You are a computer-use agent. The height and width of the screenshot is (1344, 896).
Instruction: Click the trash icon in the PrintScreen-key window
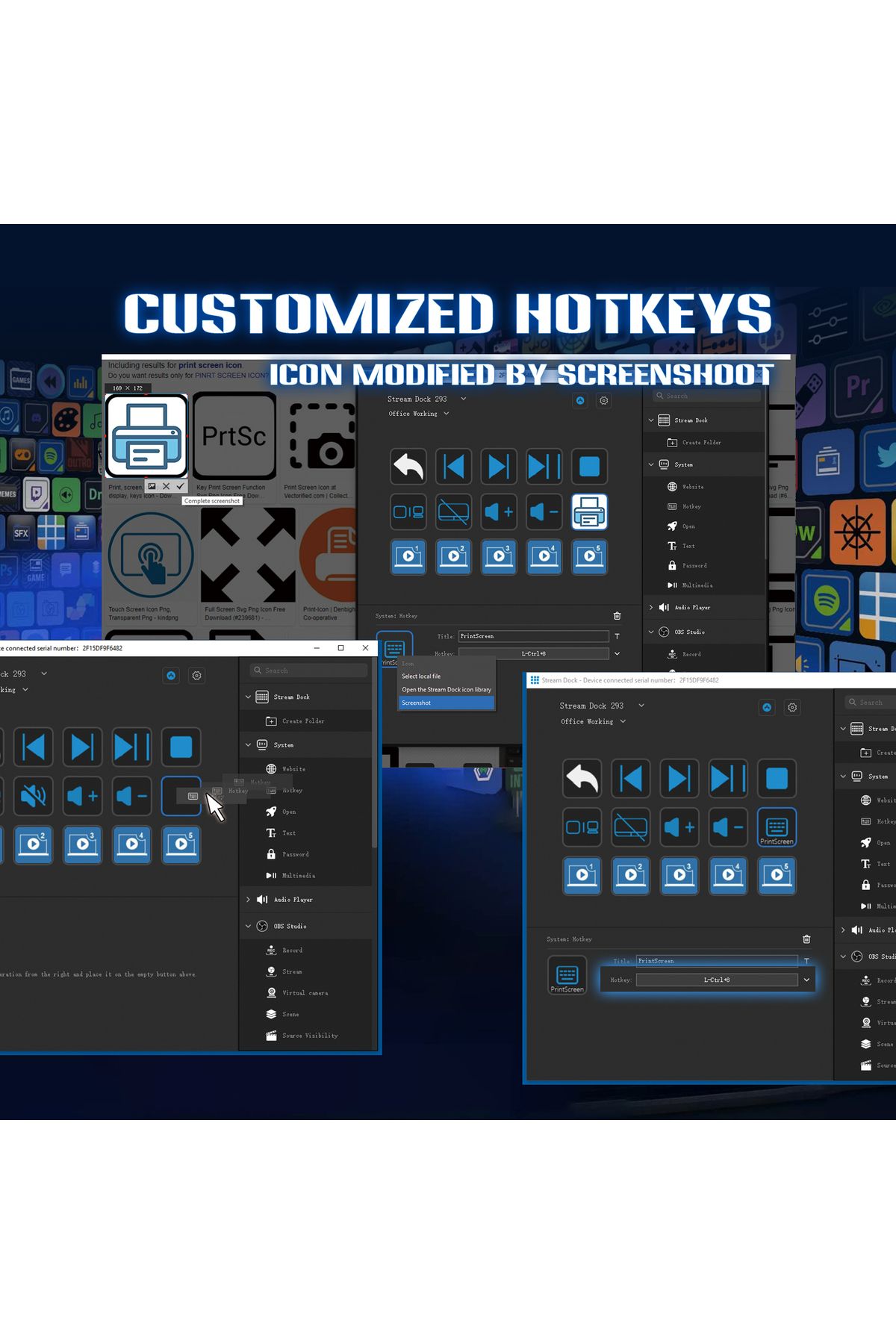pos(806,939)
